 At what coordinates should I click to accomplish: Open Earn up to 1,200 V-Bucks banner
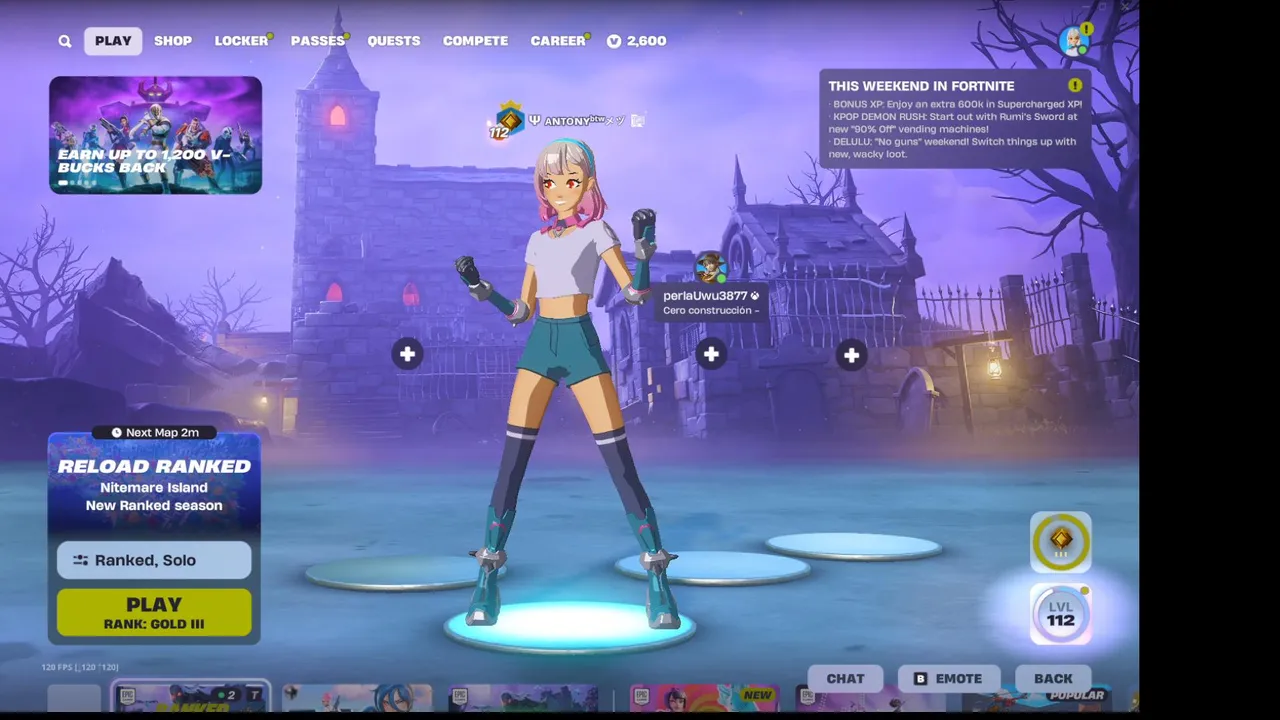(156, 135)
